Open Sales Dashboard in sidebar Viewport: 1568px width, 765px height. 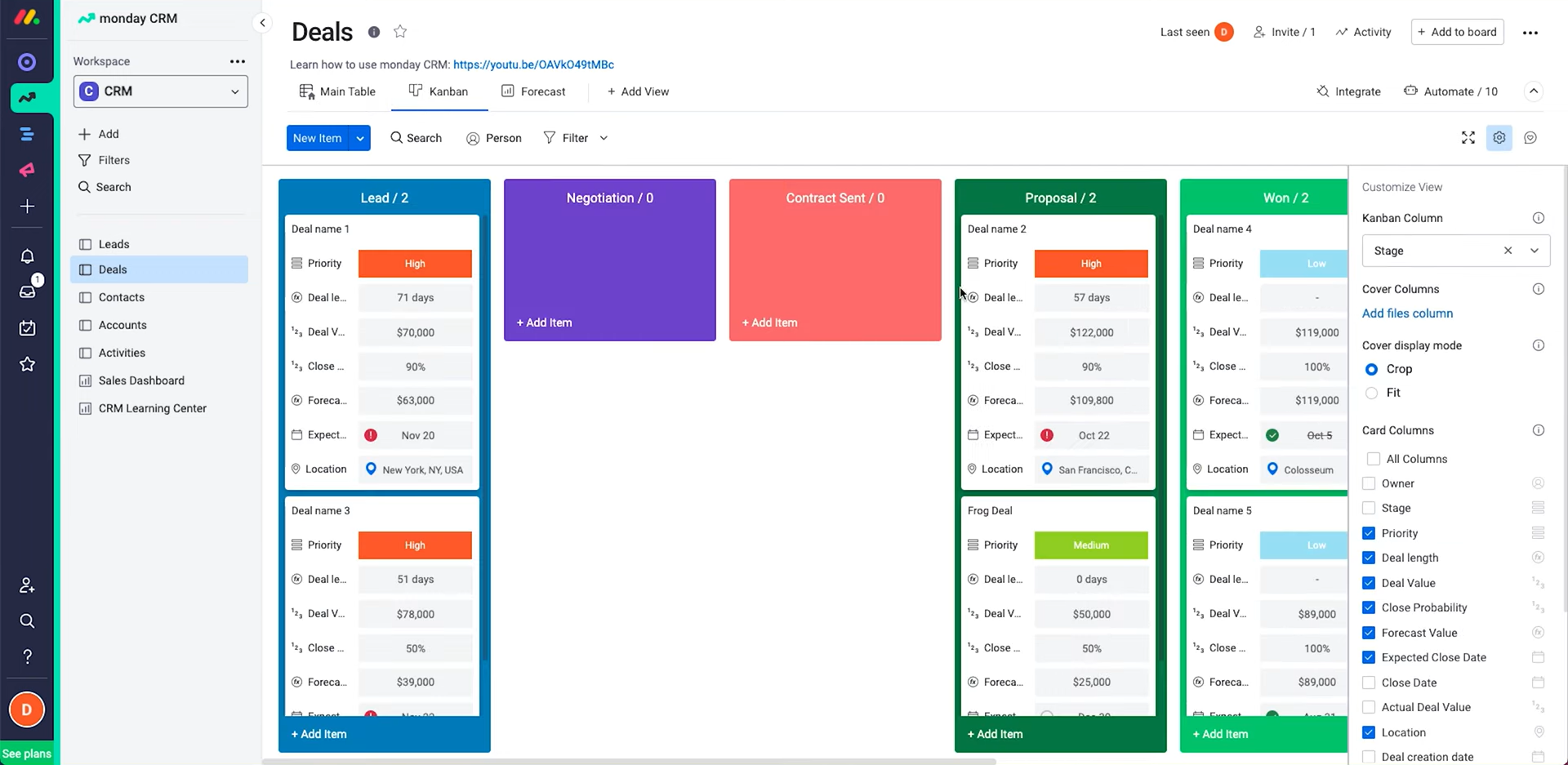tap(160, 380)
